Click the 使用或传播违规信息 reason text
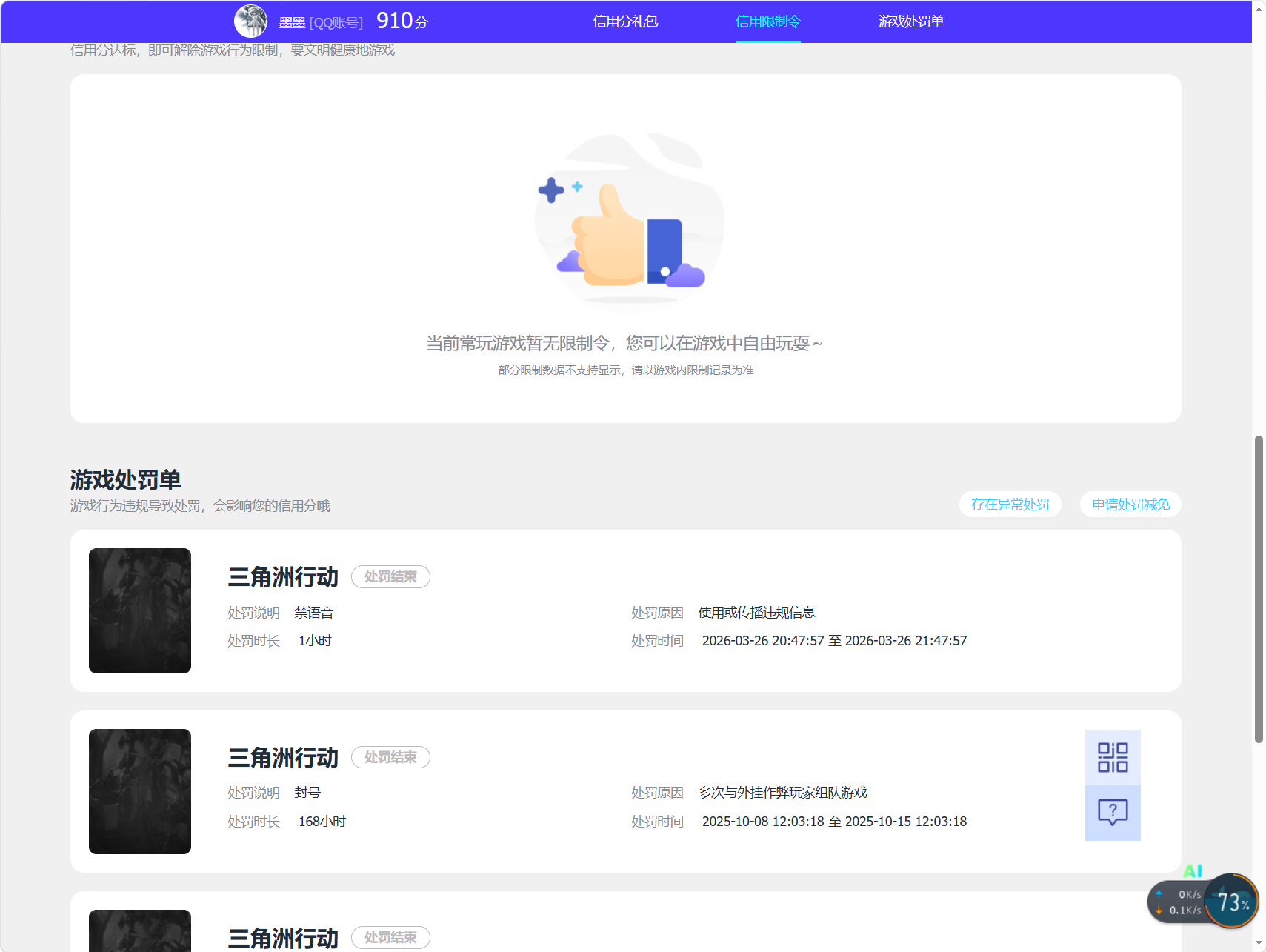 [756, 613]
